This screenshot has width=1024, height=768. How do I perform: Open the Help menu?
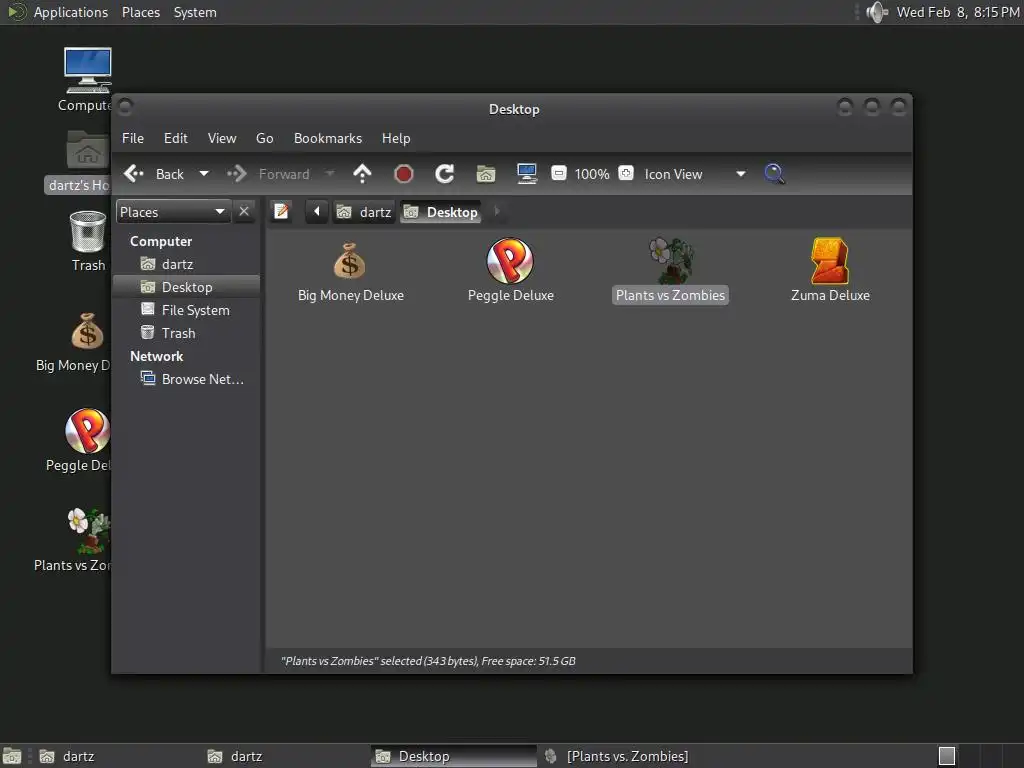point(396,138)
